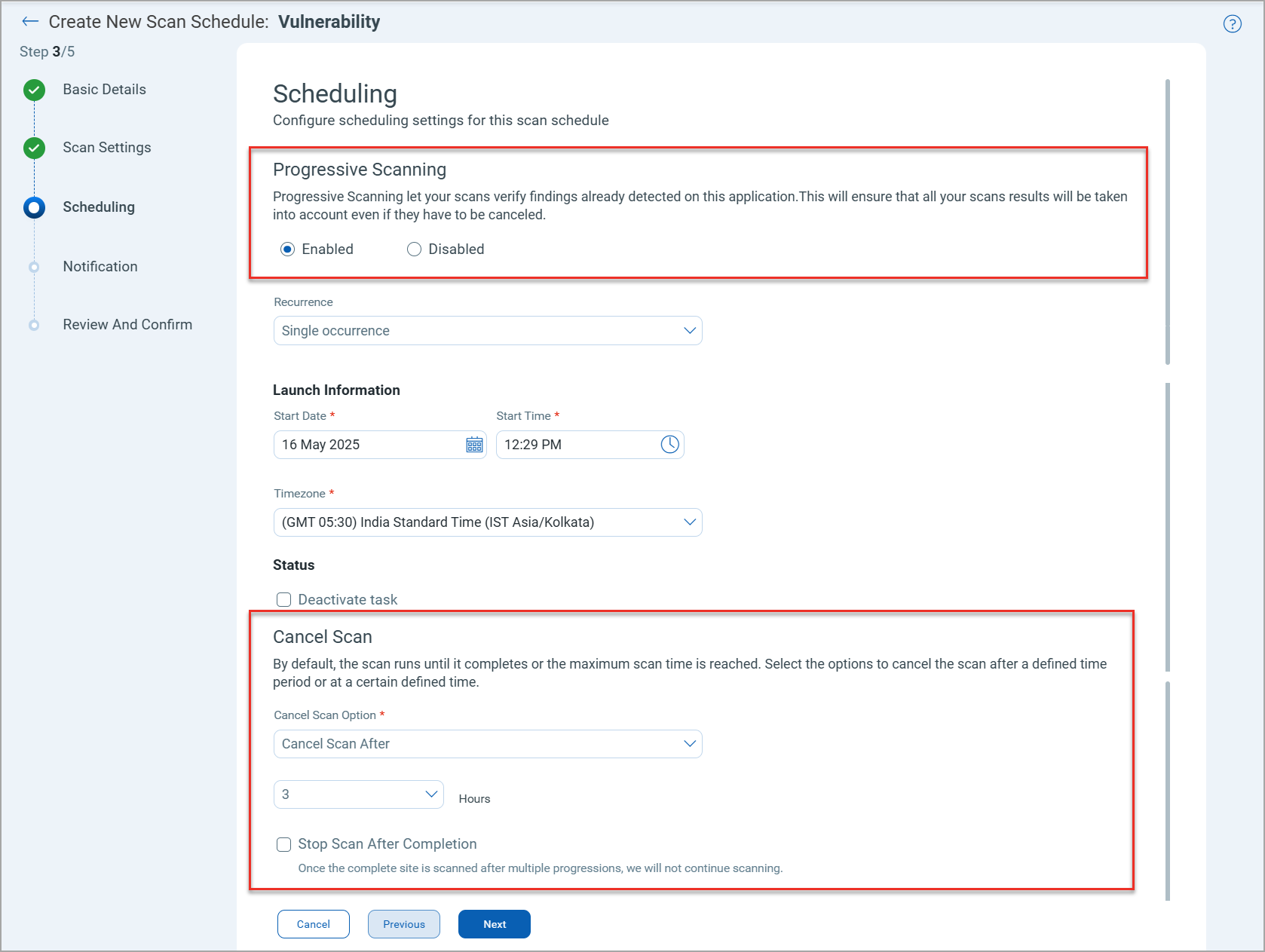Change the hours value in the Cancel Scan selector
The width and height of the screenshot is (1265, 952).
(x=358, y=794)
